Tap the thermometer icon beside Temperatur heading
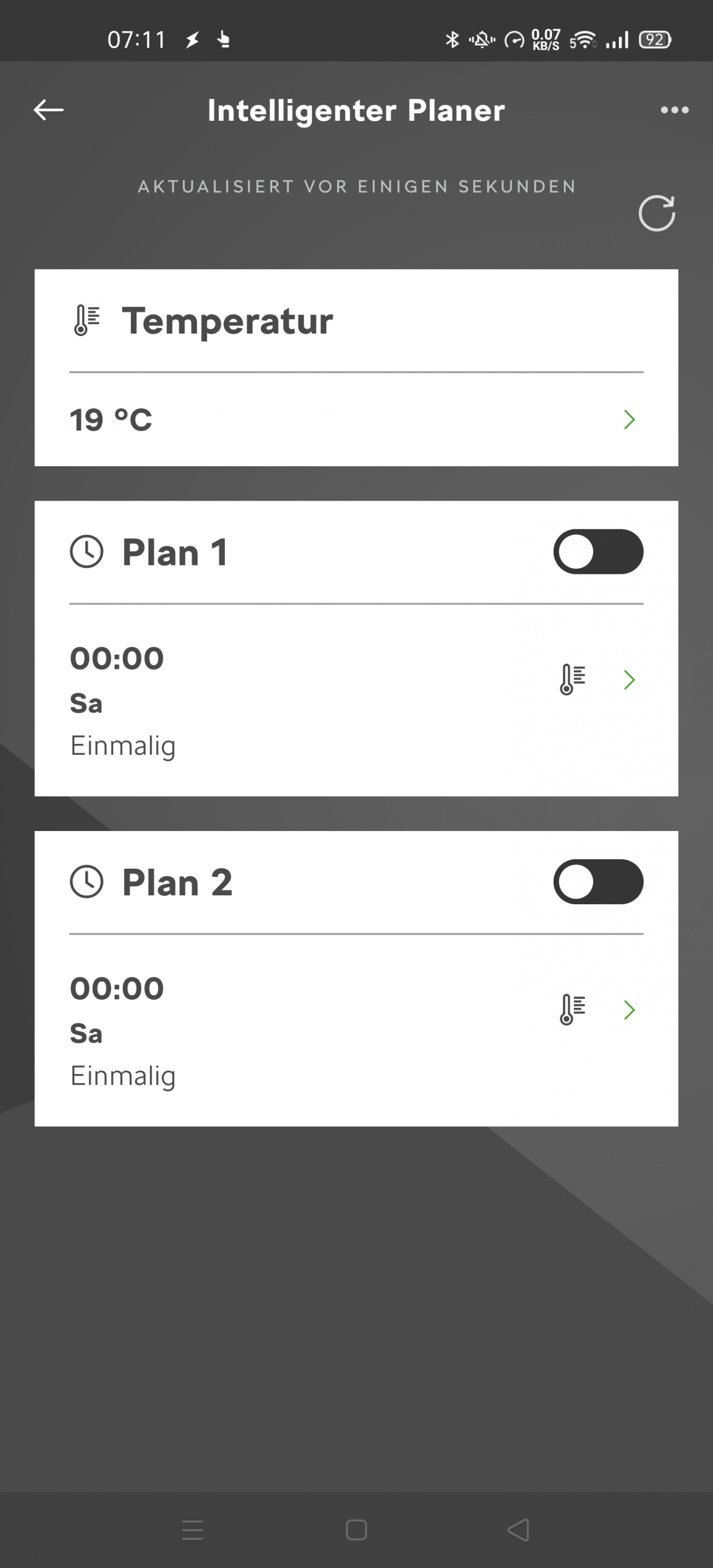 point(86,321)
